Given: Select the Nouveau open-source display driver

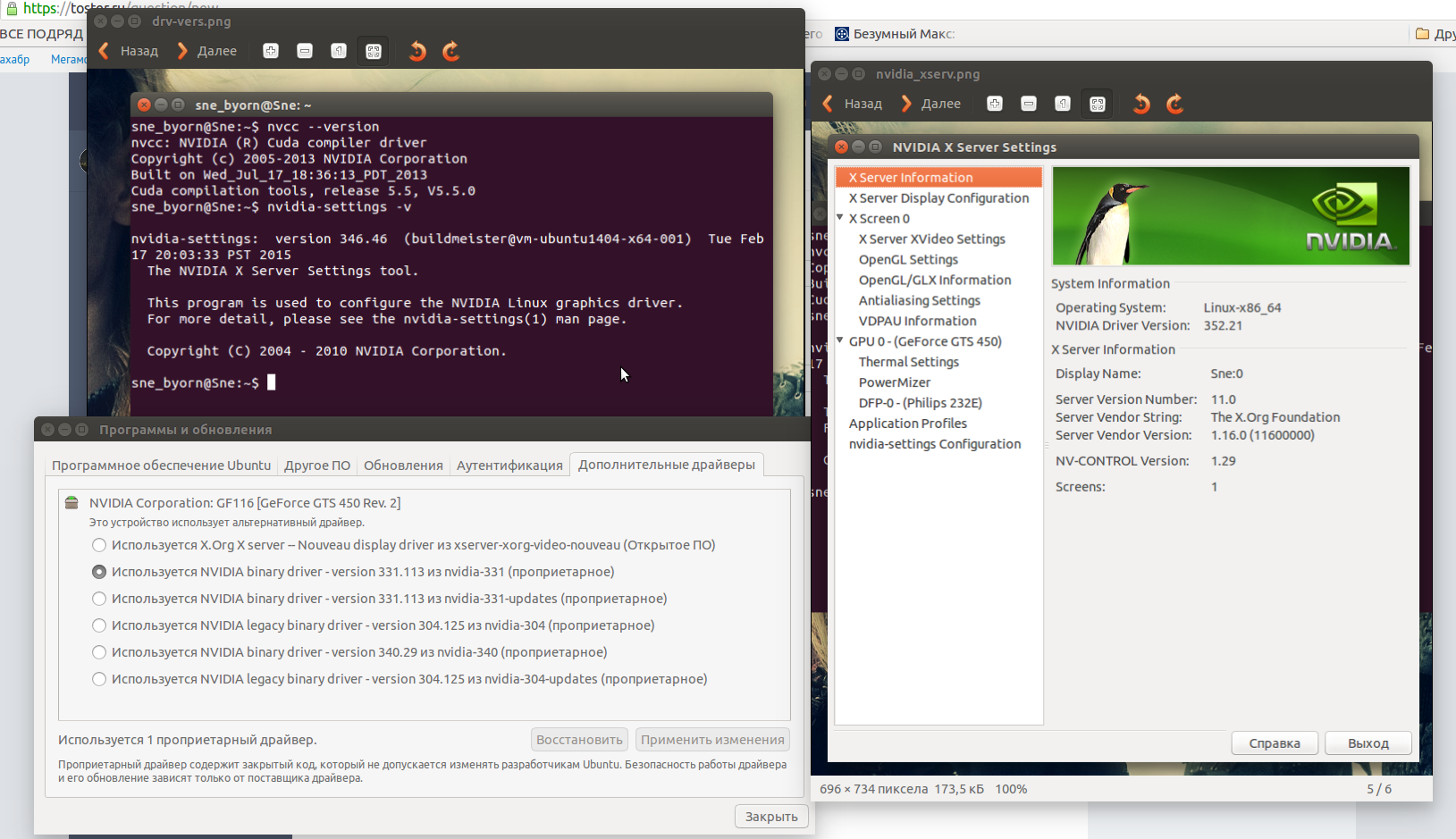Looking at the screenshot, I should pyautogui.click(x=99, y=545).
